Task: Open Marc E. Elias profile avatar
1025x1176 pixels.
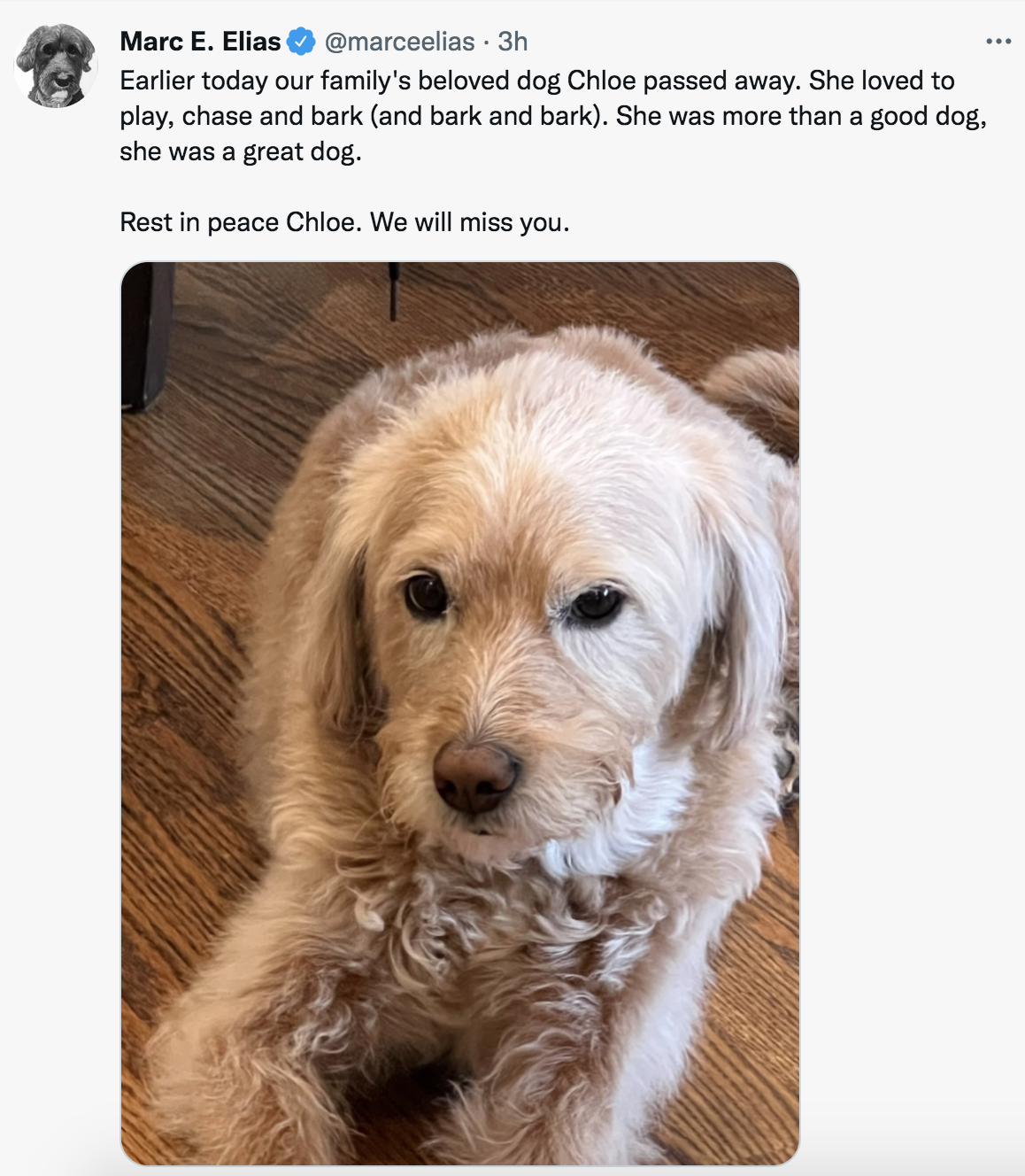Action: pos(56,66)
